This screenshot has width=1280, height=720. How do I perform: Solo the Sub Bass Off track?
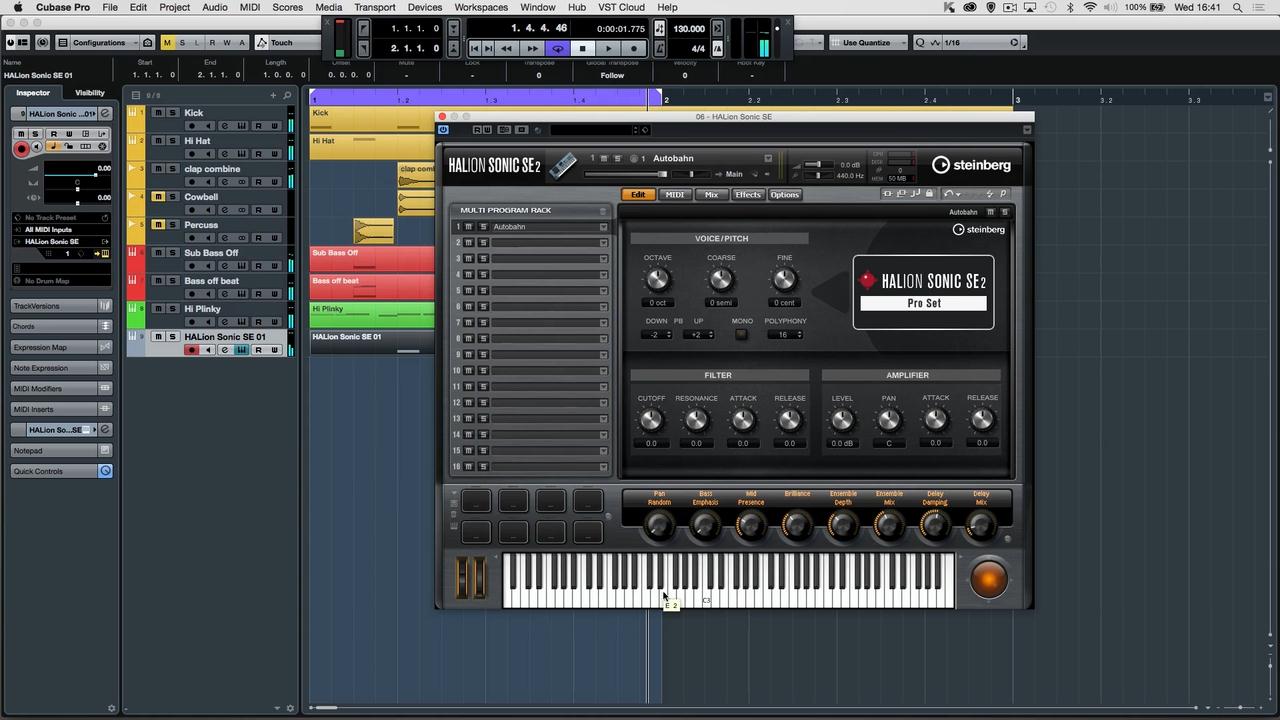point(172,253)
